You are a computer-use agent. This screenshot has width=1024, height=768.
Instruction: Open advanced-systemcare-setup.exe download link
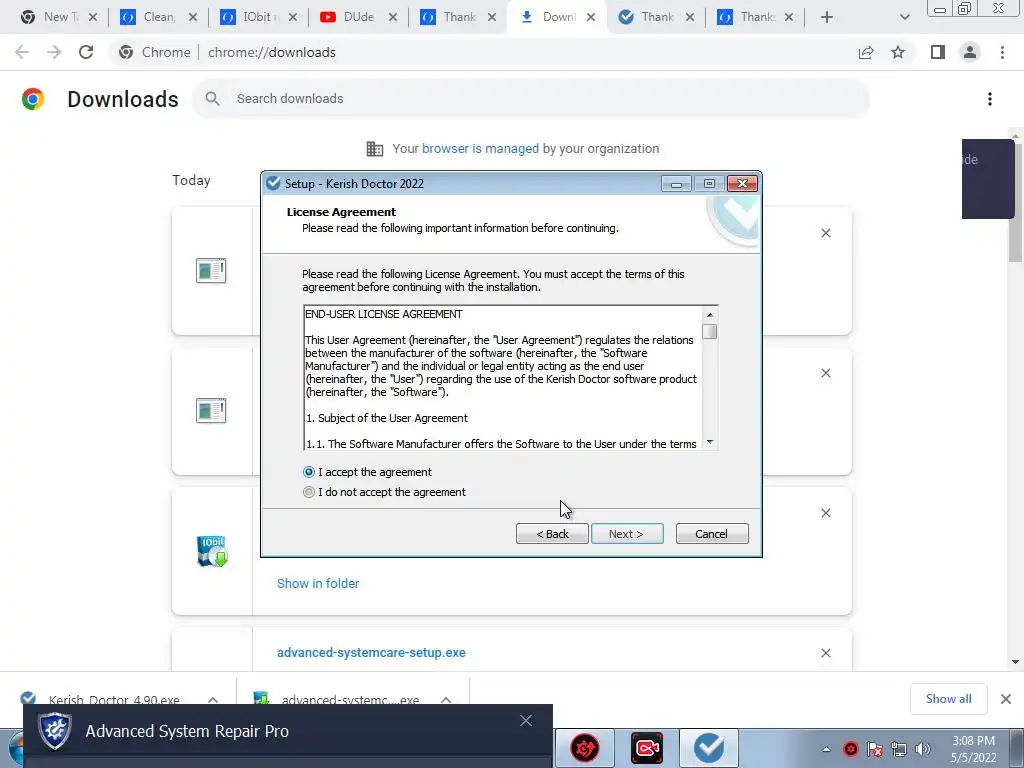pyautogui.click(x=371, y=652)
